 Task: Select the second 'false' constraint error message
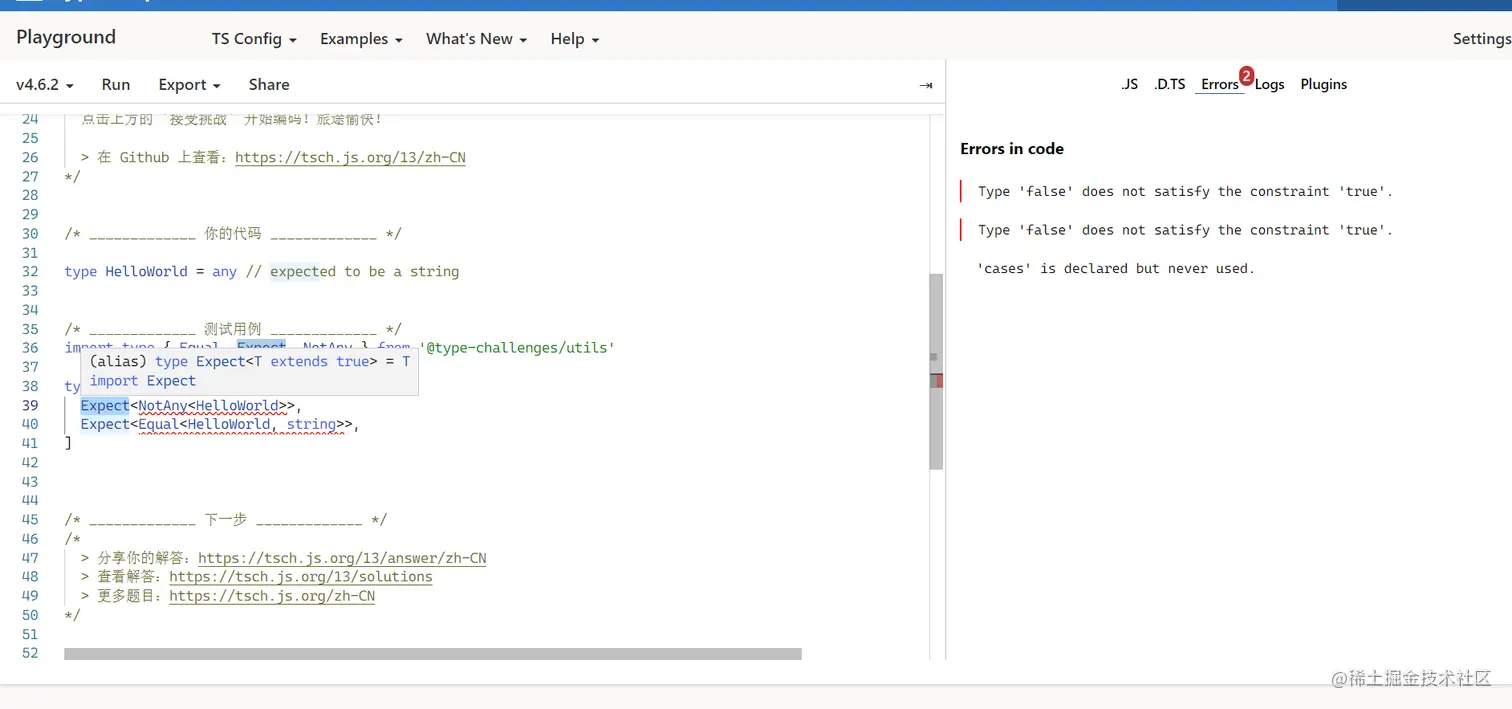[x=1185, y=230]
